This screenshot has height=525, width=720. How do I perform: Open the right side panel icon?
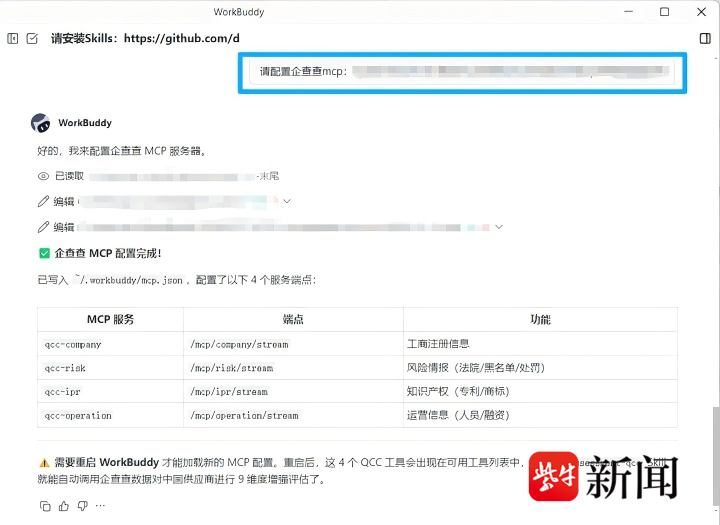(706, 39)
